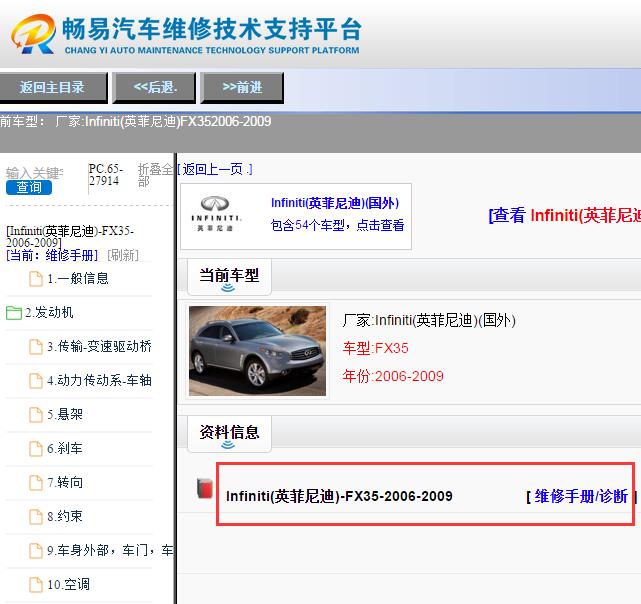Click the blue 查询 search button
This screenshot has height=604, width=641.
[29, 187]
